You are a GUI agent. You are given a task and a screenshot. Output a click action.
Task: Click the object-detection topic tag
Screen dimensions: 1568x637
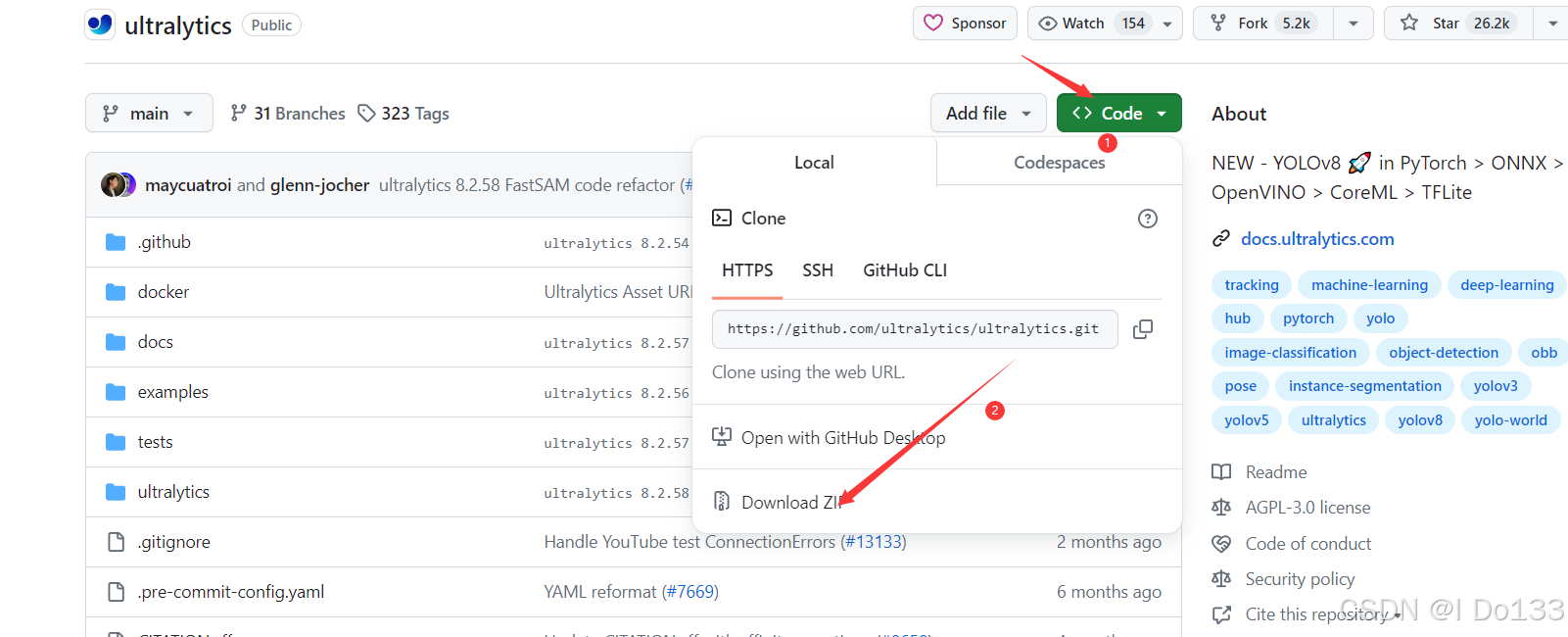[x=1444, y=353]
